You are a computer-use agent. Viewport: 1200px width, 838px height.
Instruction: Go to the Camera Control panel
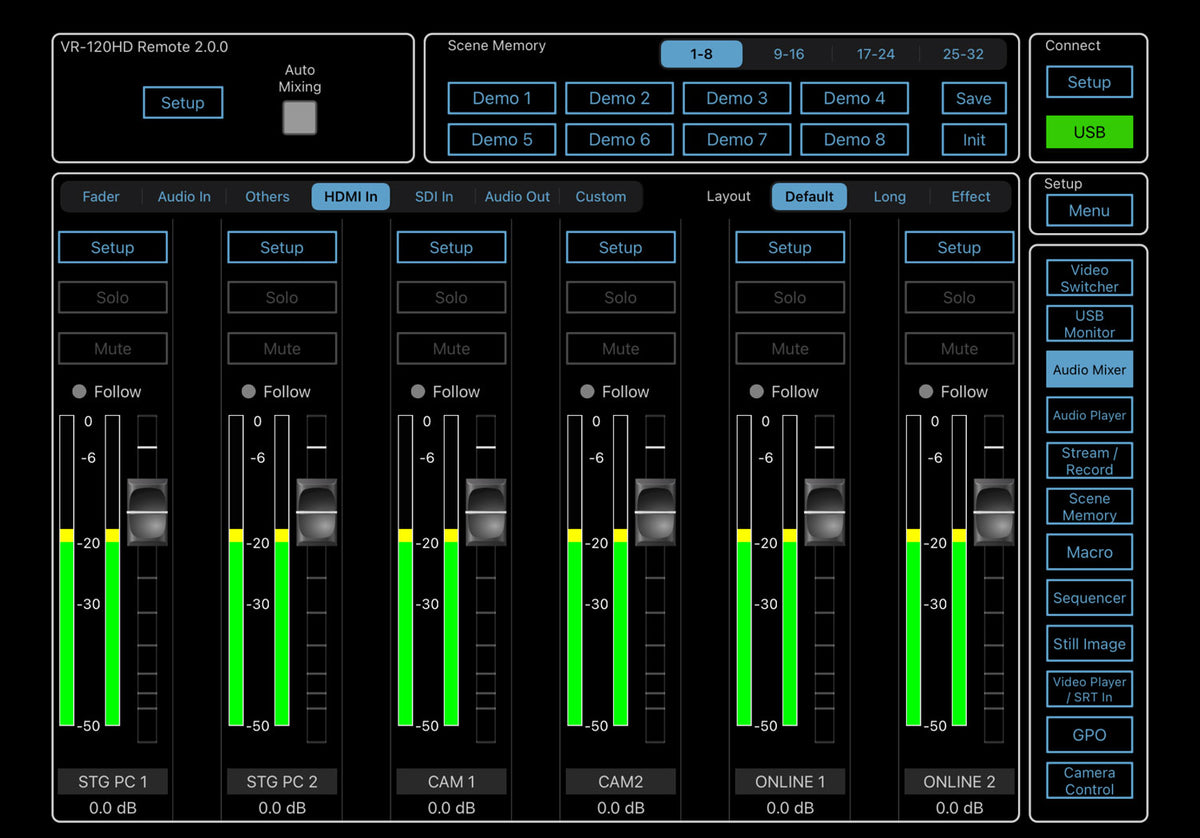pos(1089,781)
